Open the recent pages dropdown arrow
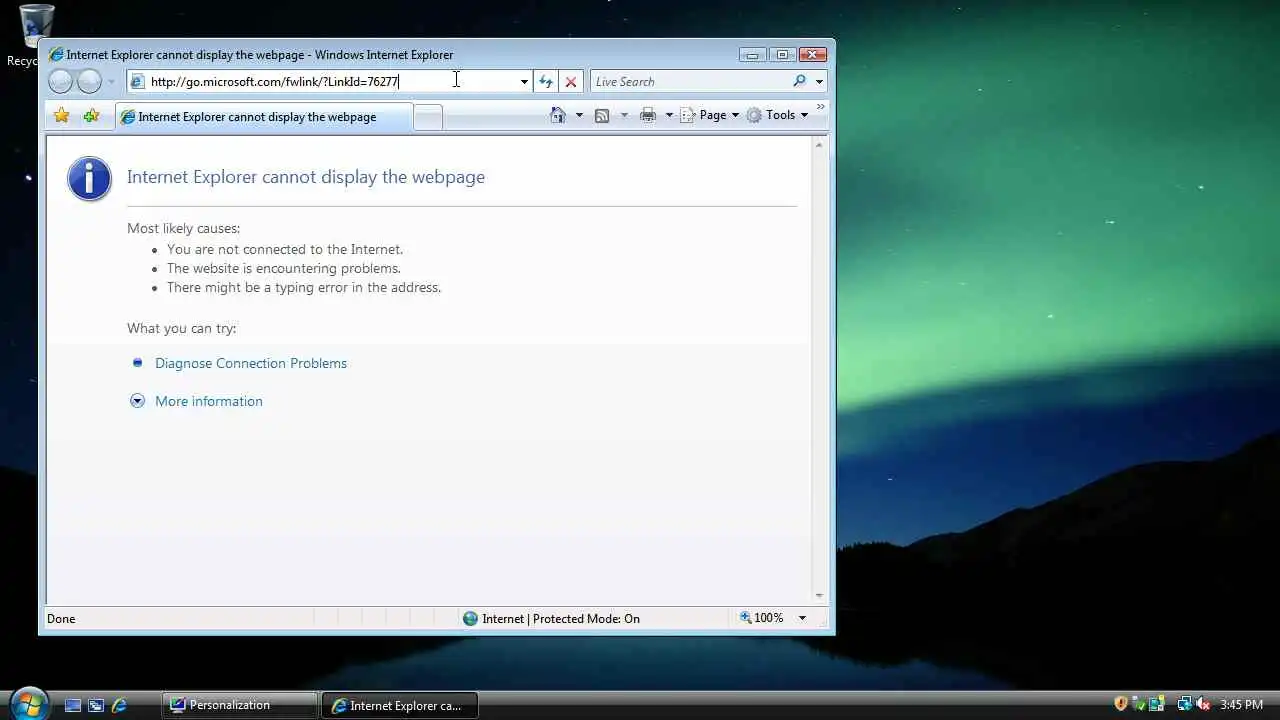Viewport: 1280px width, 720px height. (111, 82)
